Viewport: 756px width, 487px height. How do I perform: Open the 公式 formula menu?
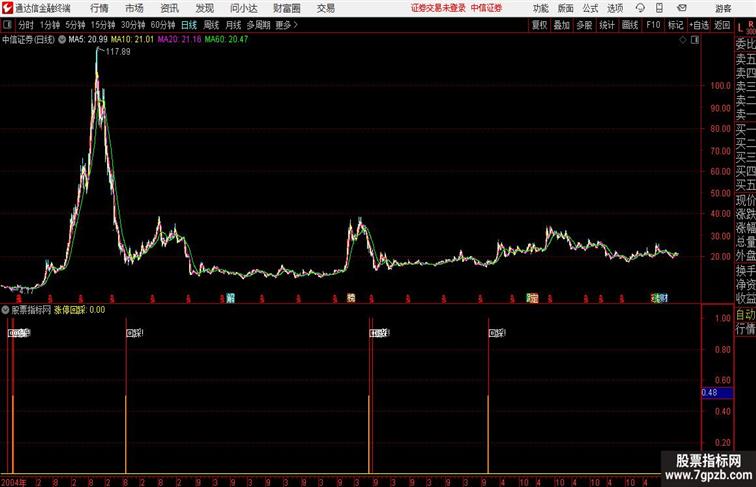pyautogui.click(x=590, y=8)
